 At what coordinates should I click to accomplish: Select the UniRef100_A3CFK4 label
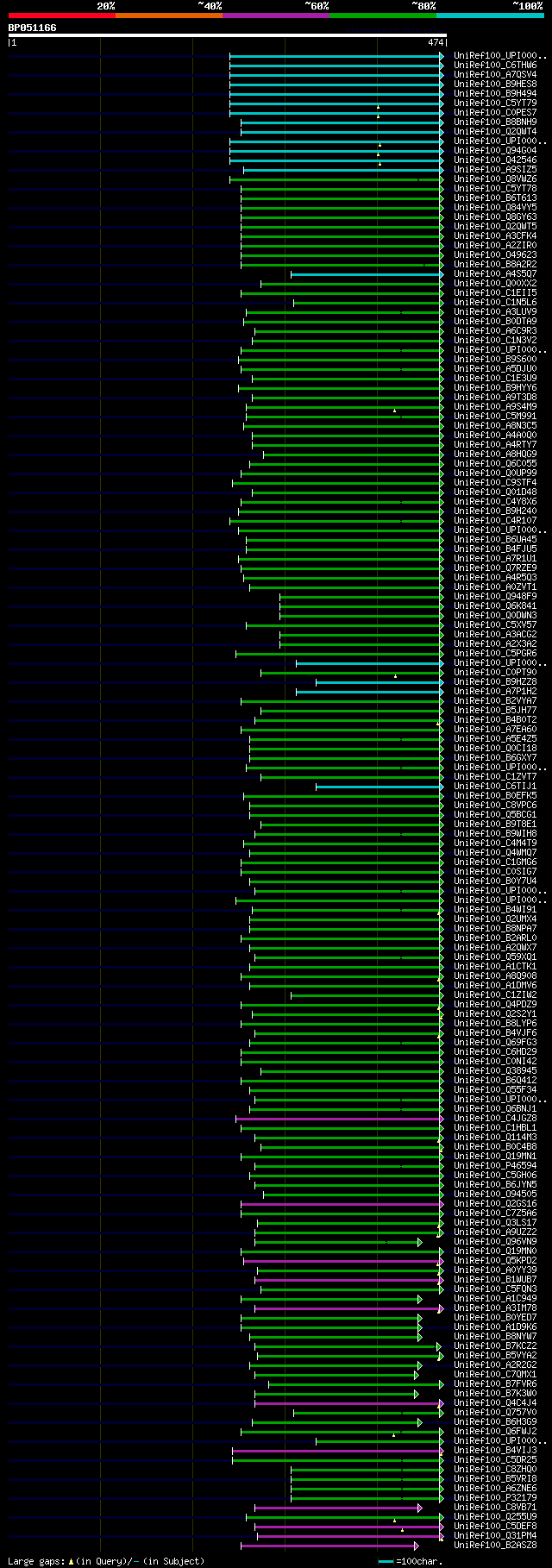coord(495,235)
